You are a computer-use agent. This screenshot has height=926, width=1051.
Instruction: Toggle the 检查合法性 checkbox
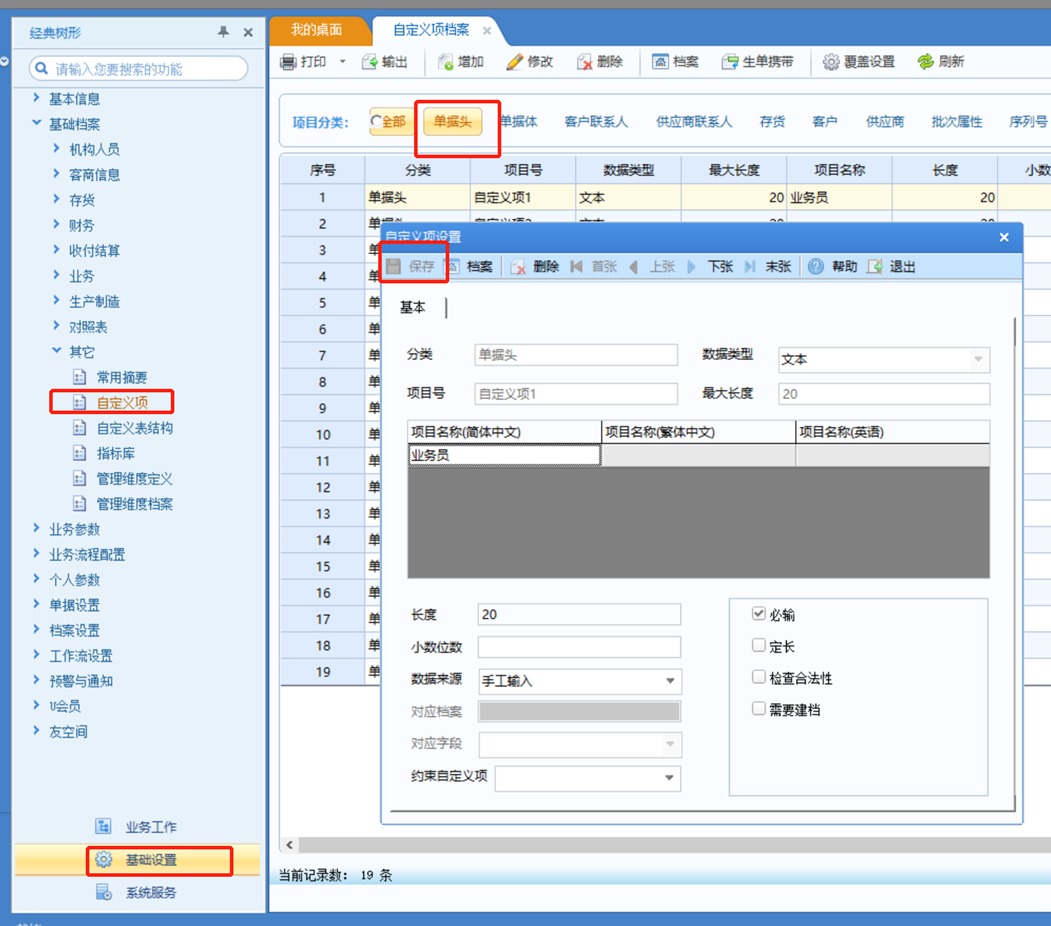[x=759, y=677]
